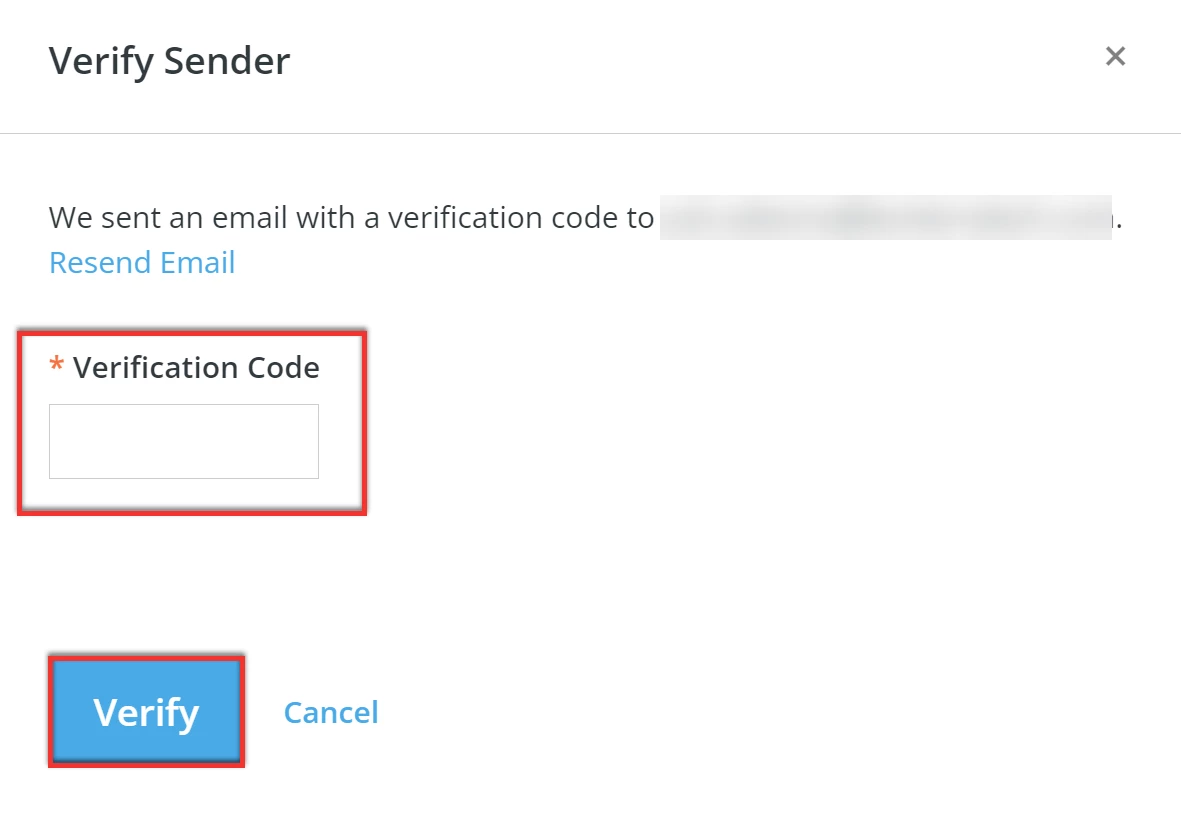Click the required asterisk beside Verification Code
This screenshot has width=1181, height=813.
coord(57,367)
